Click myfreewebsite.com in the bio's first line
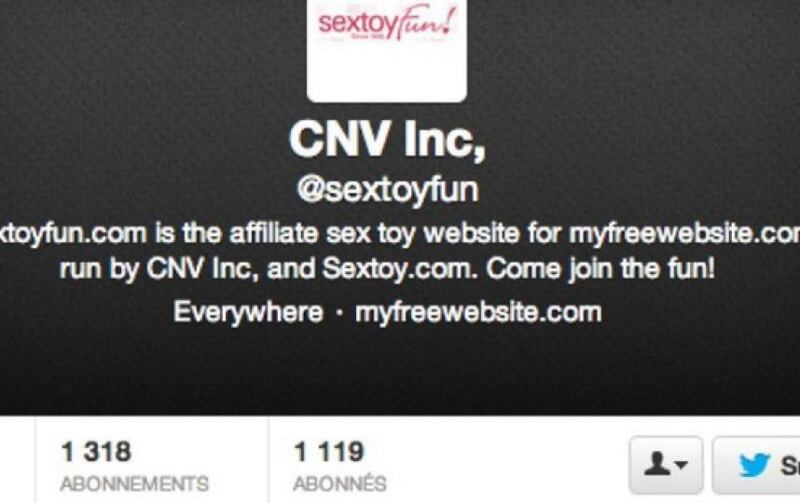The height and width of the screenshot is (503, 800). click(684, 234)
